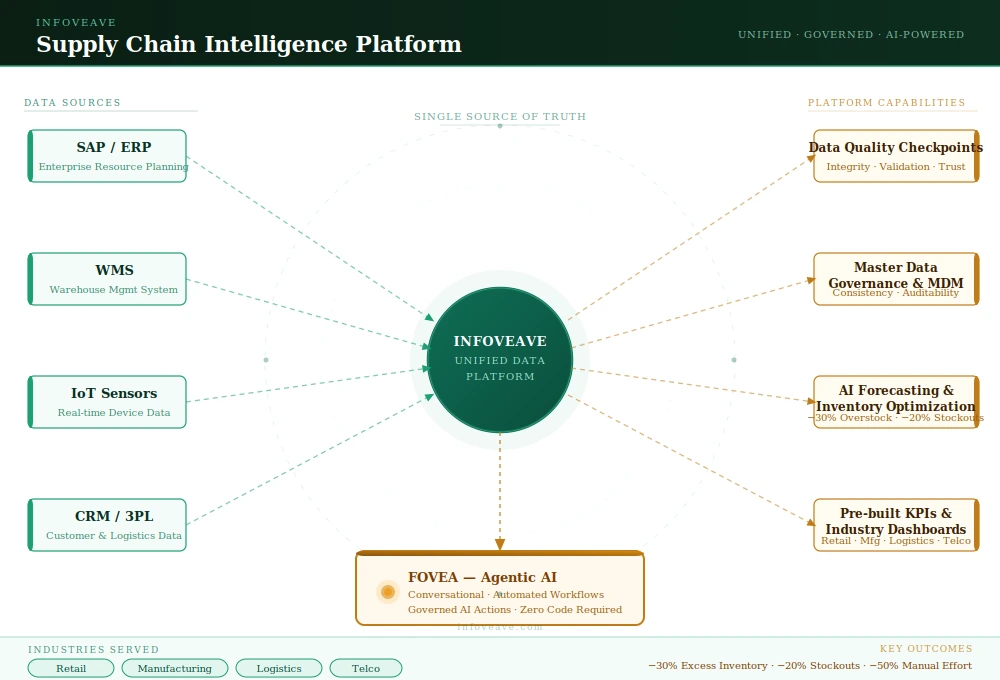Select the WMS Warehouse Mgmt System card
Screen dimensions: 1000x680
point(107,279)
